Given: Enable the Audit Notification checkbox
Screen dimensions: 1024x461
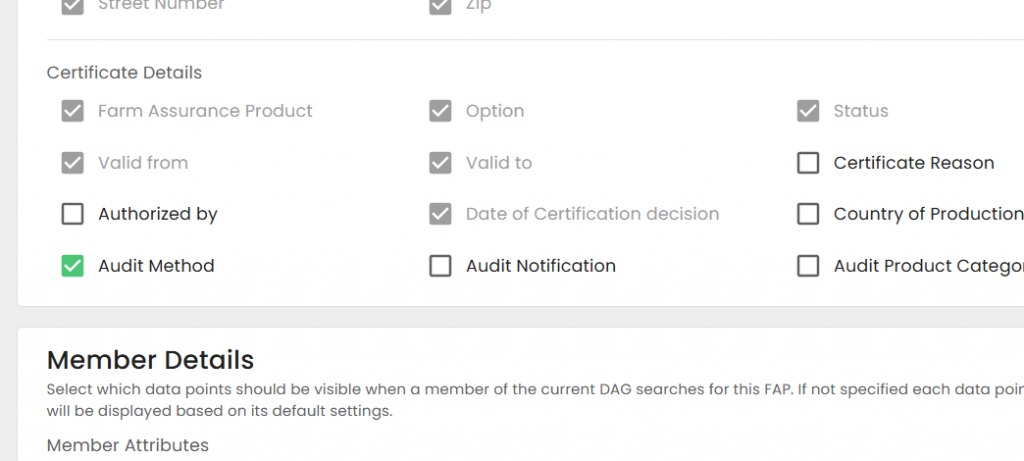Looking at the screenshot, I should (440, 266).
